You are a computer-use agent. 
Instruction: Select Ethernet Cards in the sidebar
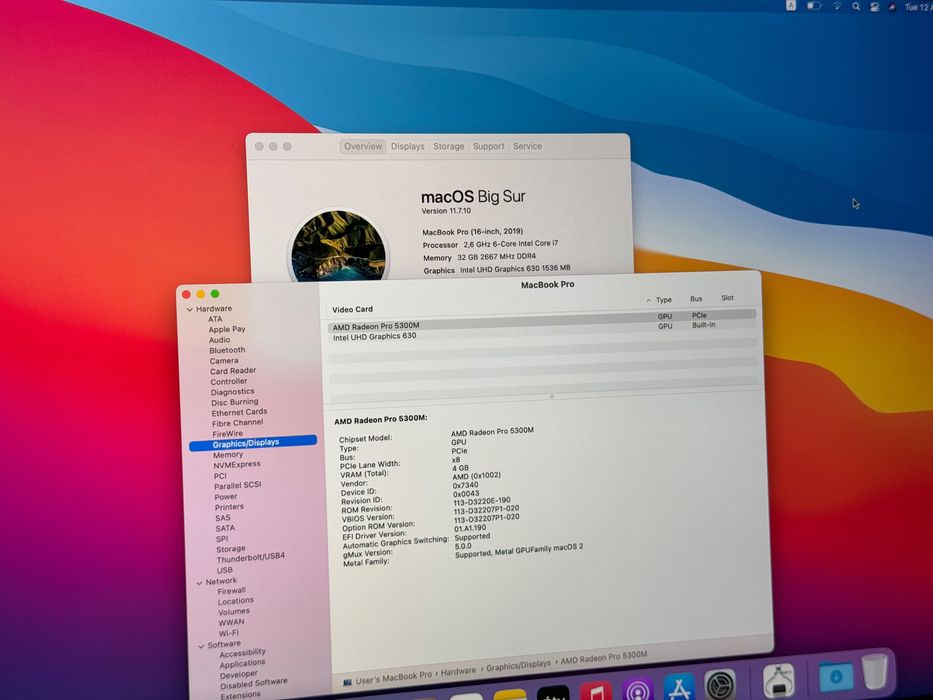click(x=239, y=412)
